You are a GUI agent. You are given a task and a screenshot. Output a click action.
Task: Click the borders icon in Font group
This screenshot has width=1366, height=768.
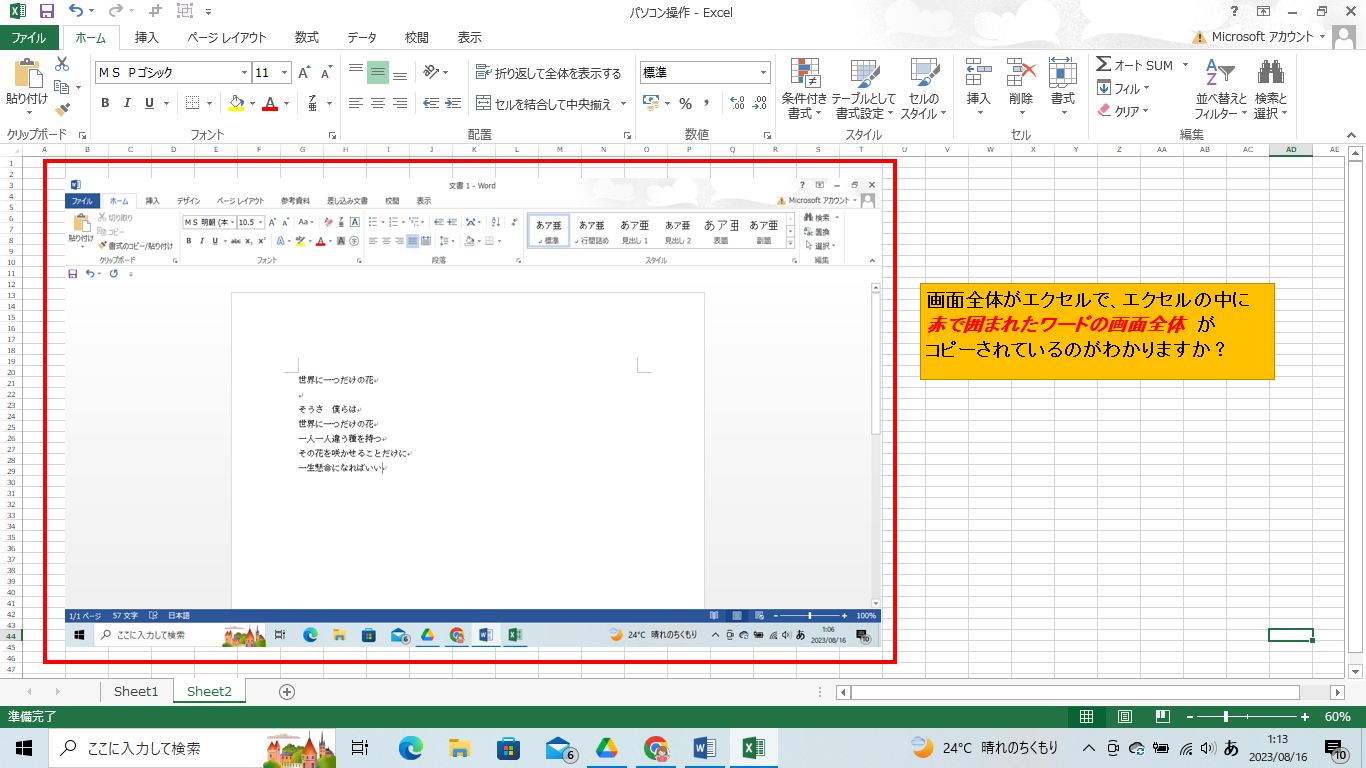coord(193,103)
